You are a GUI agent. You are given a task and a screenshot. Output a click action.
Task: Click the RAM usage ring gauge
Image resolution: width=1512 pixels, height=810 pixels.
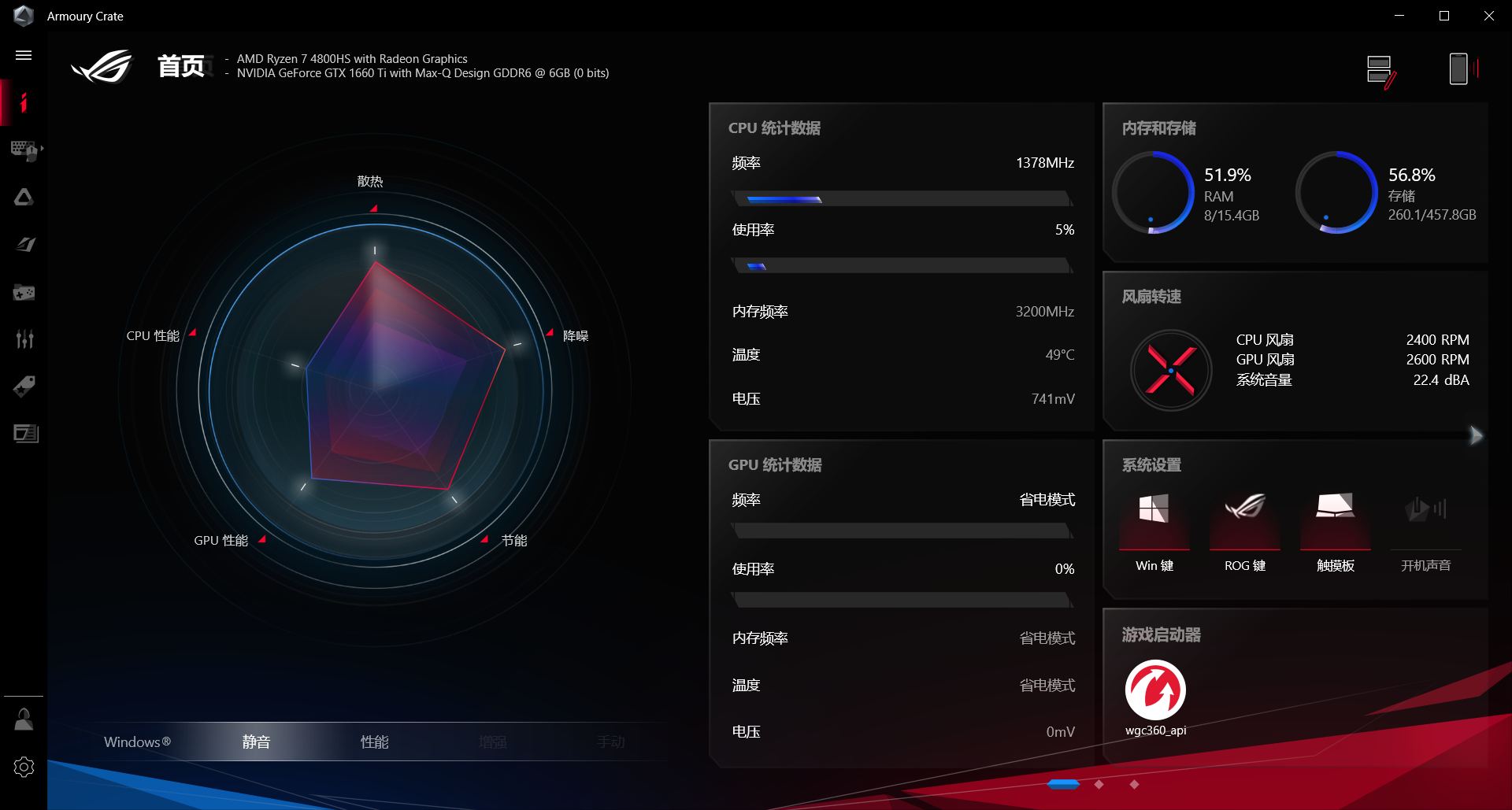[x=1153, y=193]
